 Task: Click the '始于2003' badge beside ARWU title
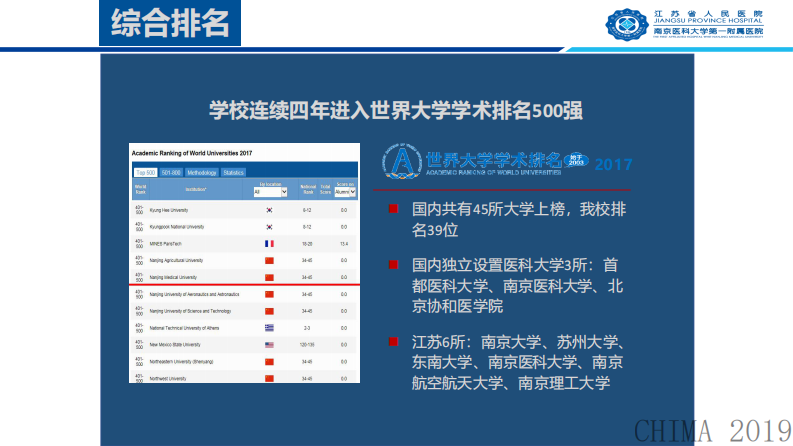[x=577, y=161]
